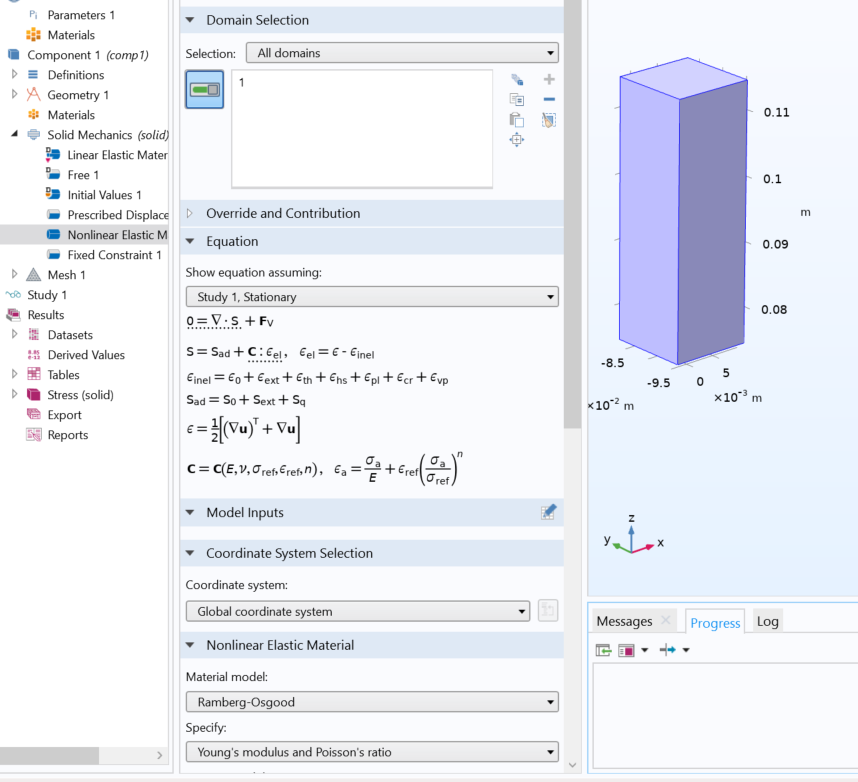Select the Nonlinear Elastic Material tree node
Screen dimensions: 858x782
(117, 235)
